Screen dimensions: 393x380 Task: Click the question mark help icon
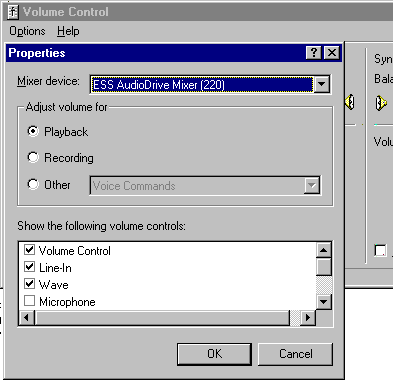[313, 53]
